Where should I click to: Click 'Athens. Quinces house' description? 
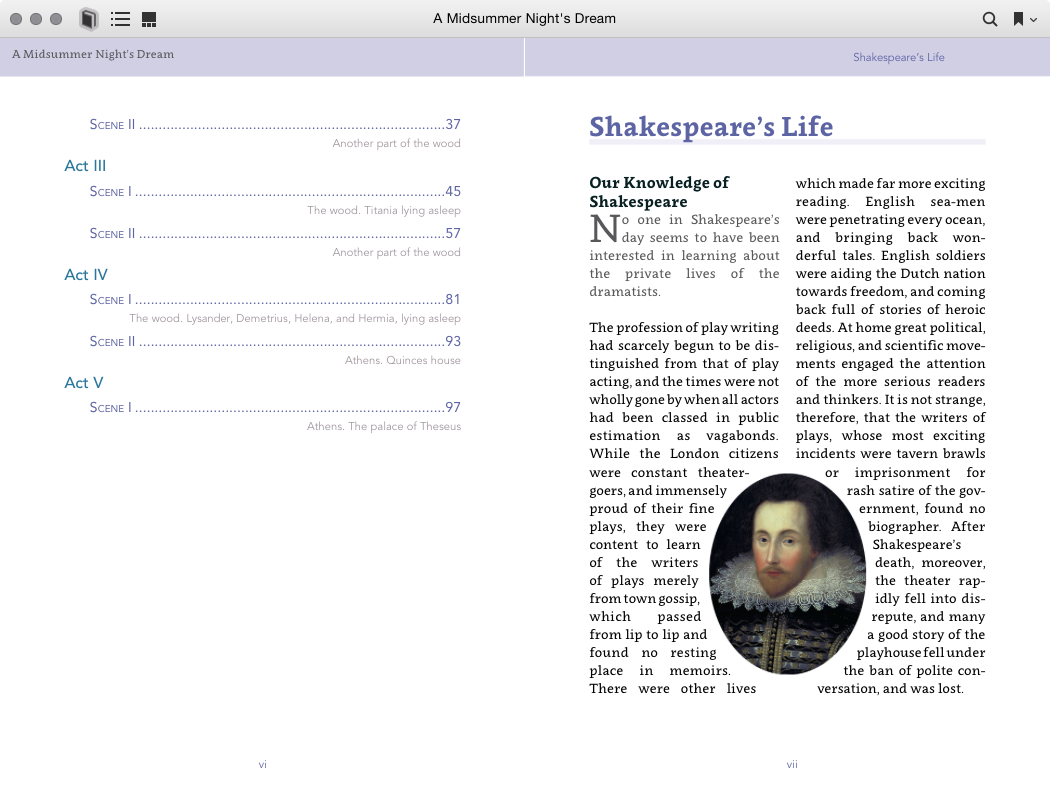tap(402, 360)
